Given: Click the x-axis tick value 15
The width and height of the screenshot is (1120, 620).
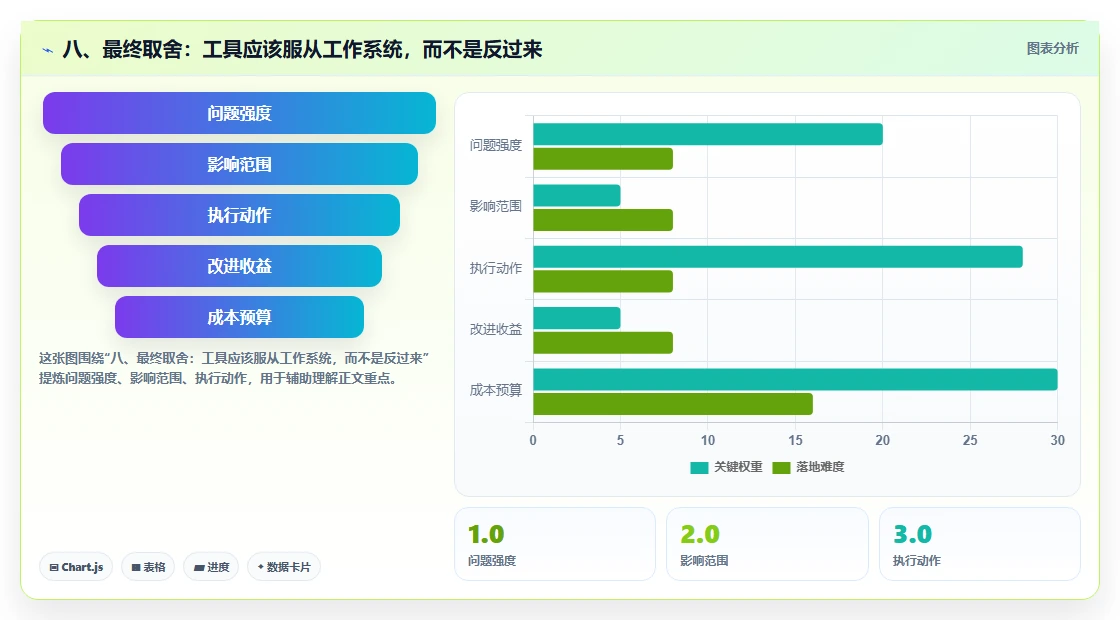Looking at the screenshot, I should click(795, 441).
